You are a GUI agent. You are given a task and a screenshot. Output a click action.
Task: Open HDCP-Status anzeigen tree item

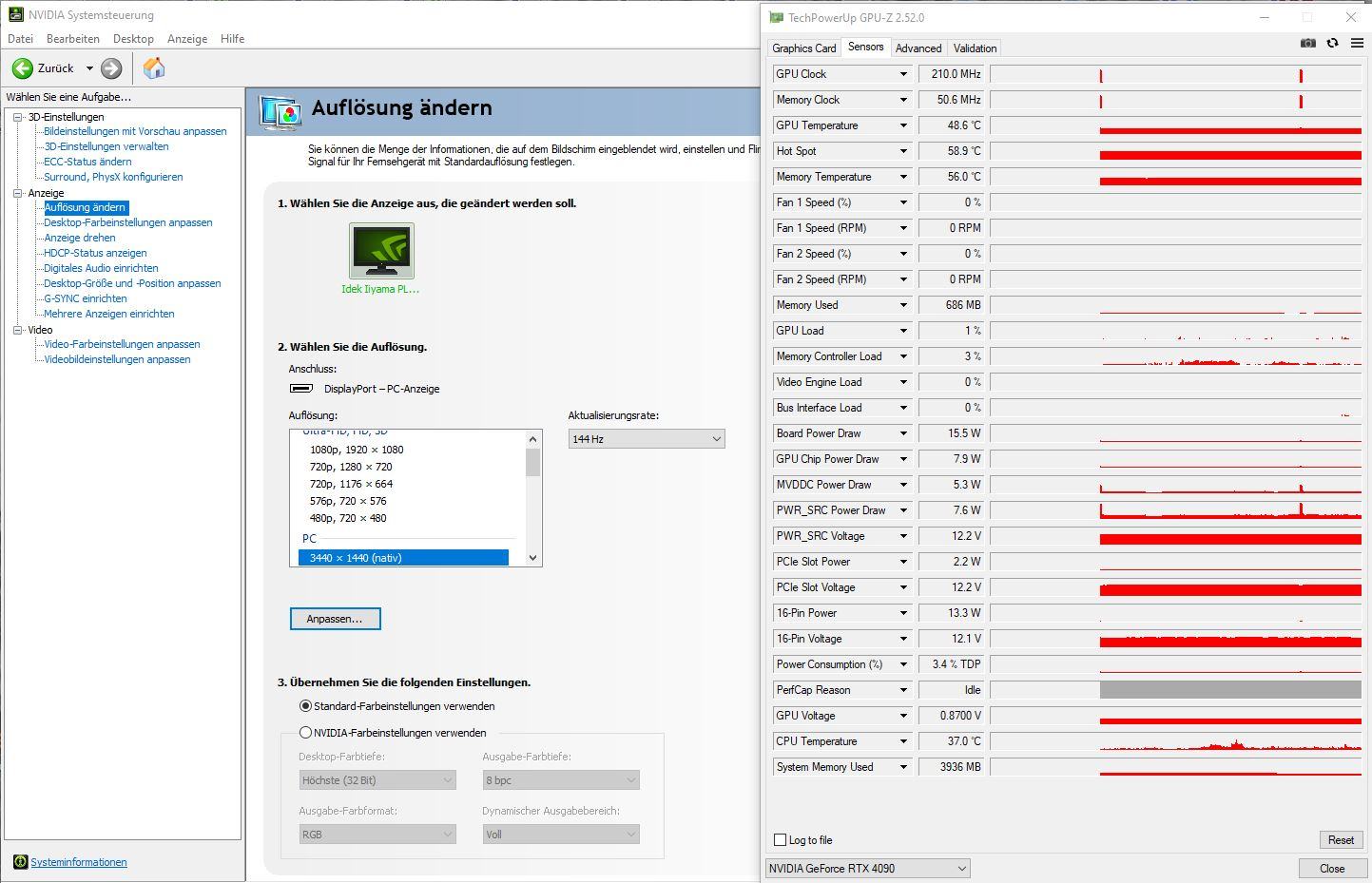click(95, 253)
